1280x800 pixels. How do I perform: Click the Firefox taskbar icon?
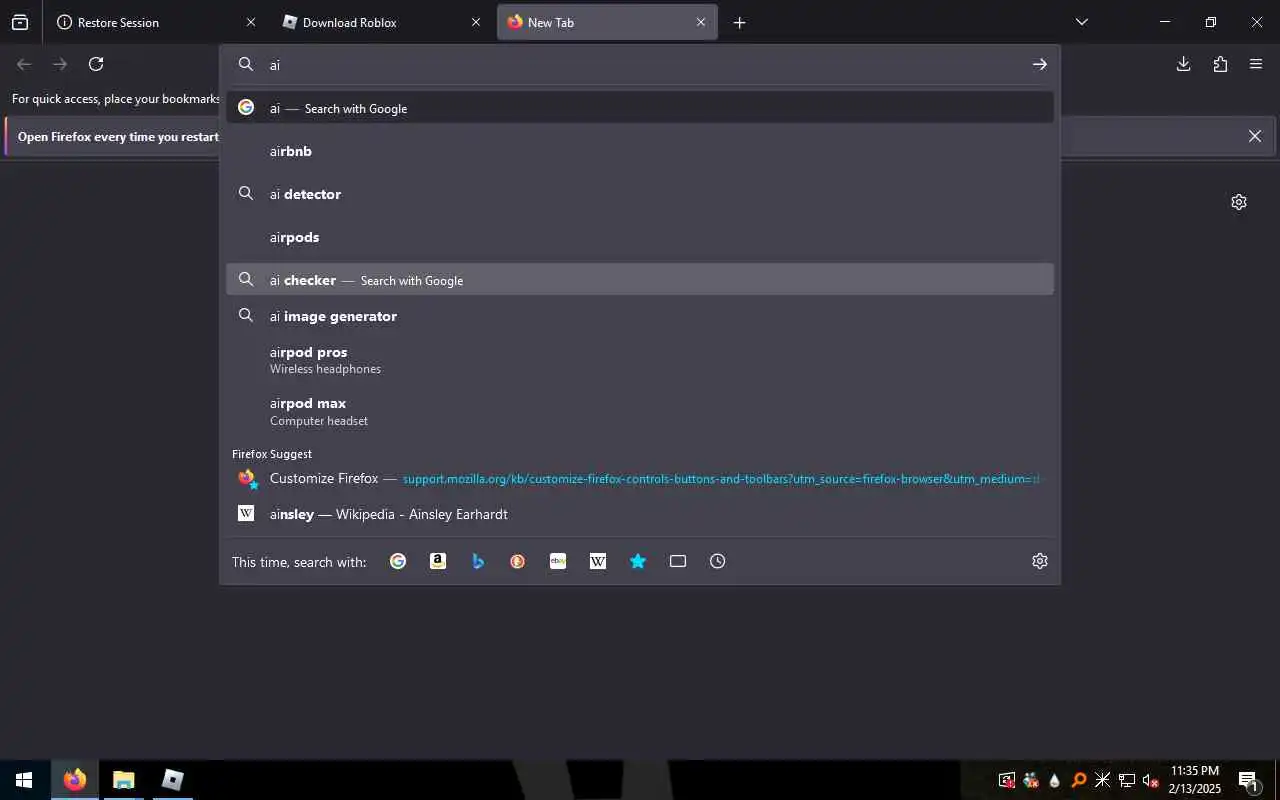(x=75, y=780)
